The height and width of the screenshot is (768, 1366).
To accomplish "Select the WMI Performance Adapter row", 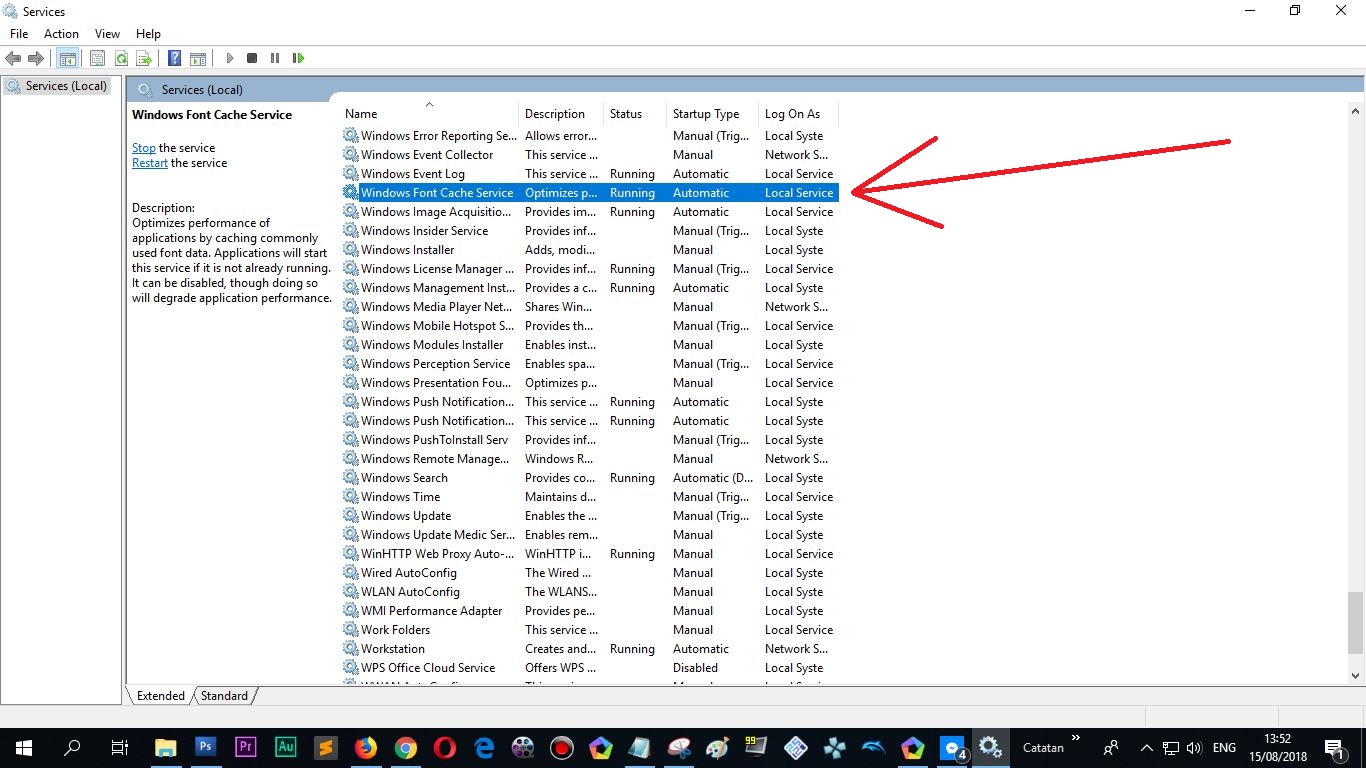I will coord(590,611).
